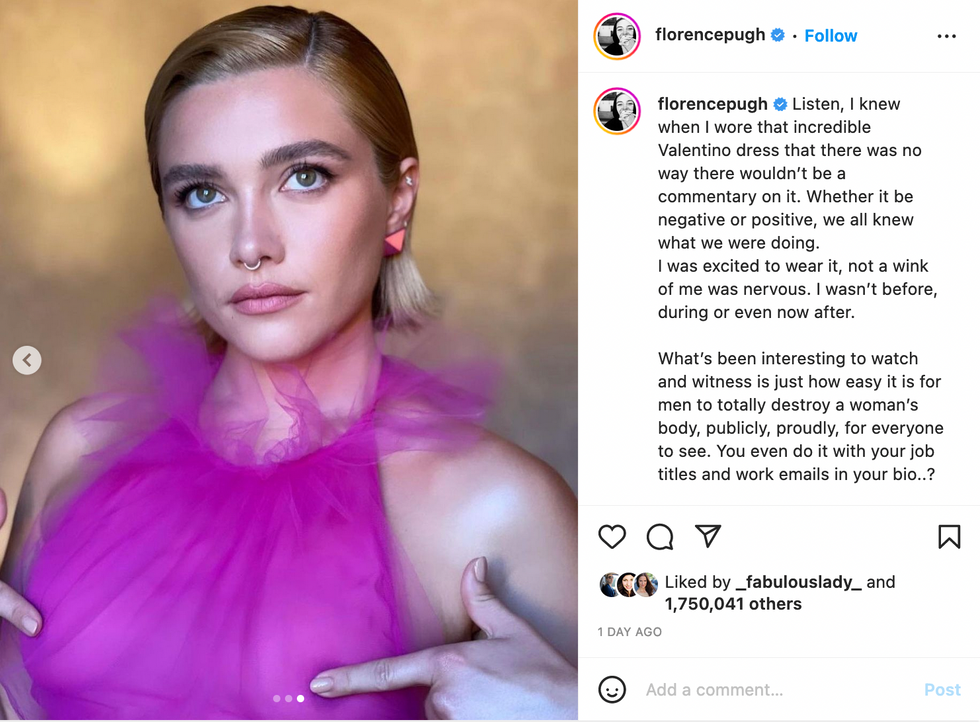Screen dimensions: 980x722
Task: Click the verified badge in the header
Action: [777, 35]
